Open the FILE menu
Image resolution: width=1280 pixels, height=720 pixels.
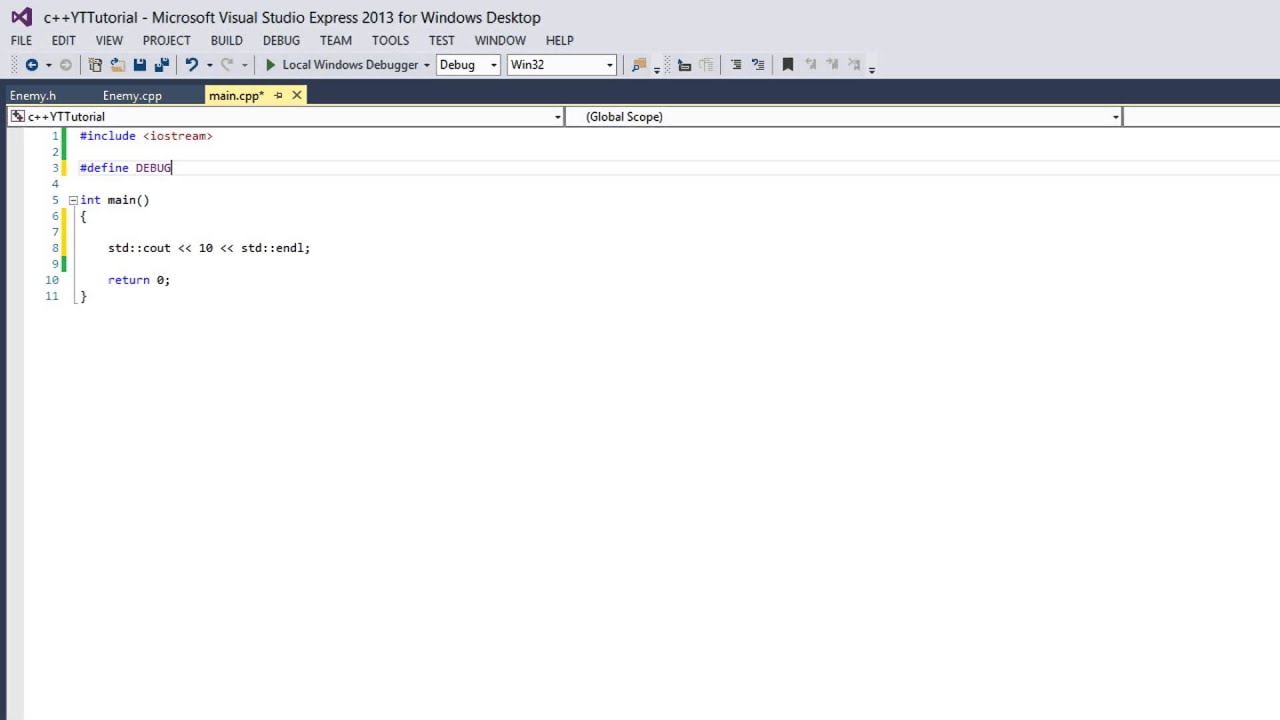click(x=21, y=41)
